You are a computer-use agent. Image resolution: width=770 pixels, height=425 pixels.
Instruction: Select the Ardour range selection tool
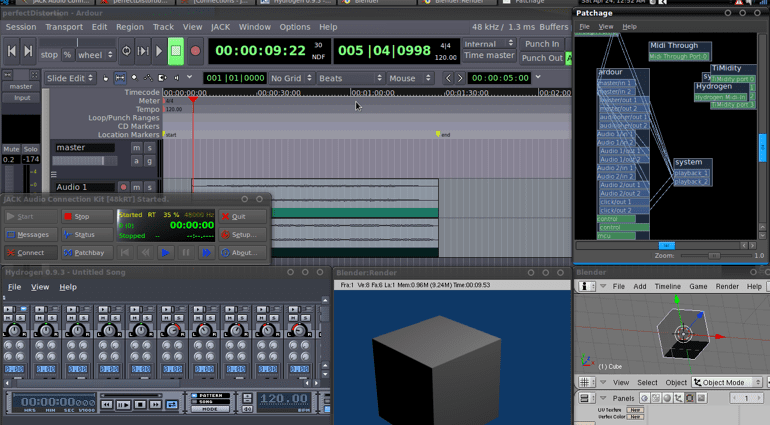(120, 78)
